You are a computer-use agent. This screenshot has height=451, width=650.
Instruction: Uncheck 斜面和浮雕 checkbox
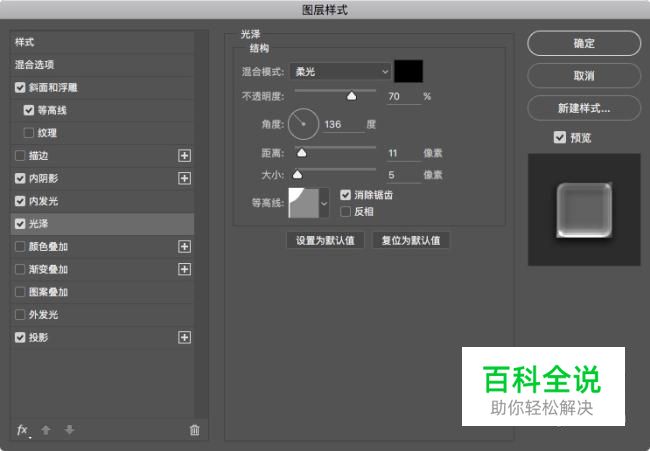20,87
